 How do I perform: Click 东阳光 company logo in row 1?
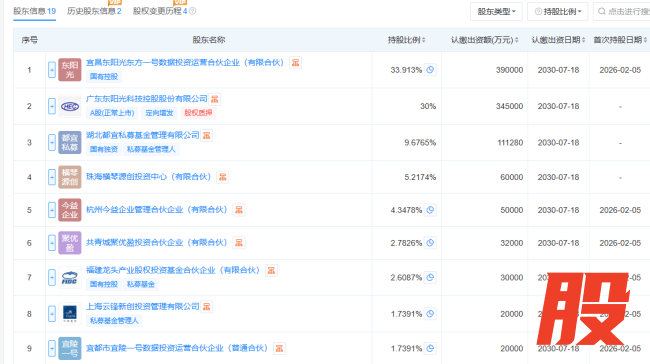click(70, 70)
